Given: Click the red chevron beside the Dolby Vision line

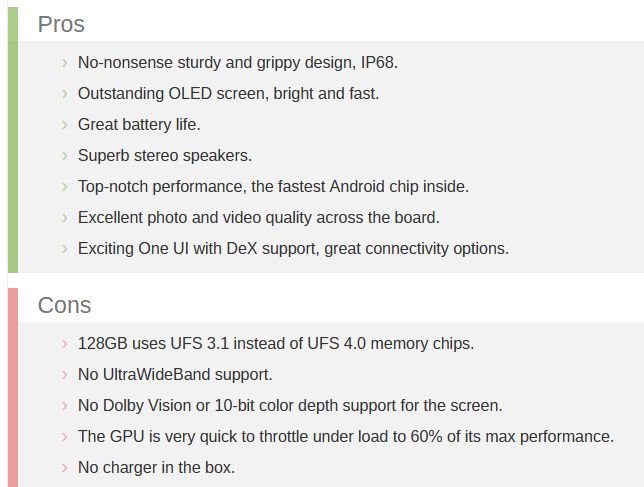Looking at the screenshot, I should [x=65, y=406].
